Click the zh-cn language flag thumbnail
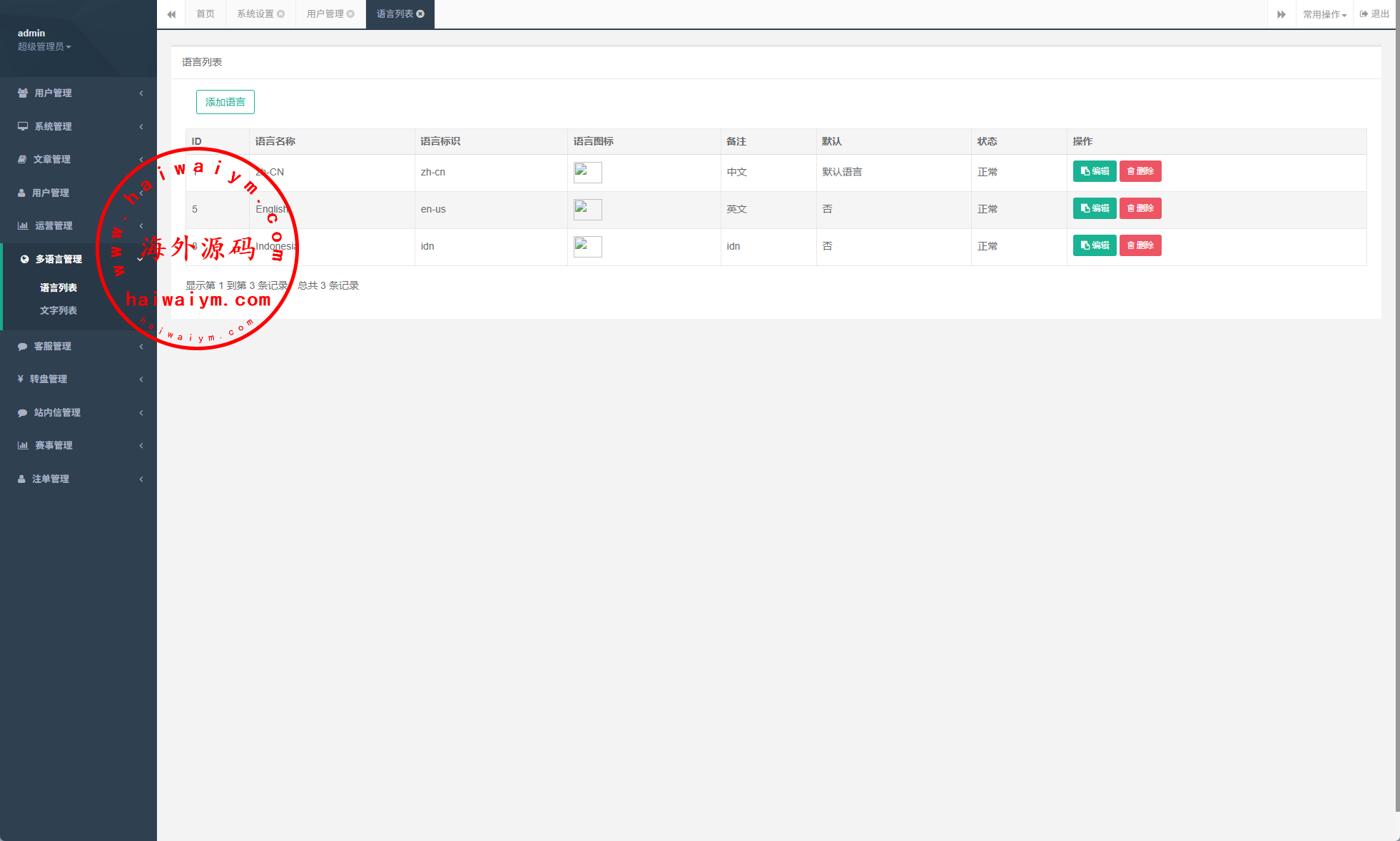1400x841 pixels. [x=587, y=172]
